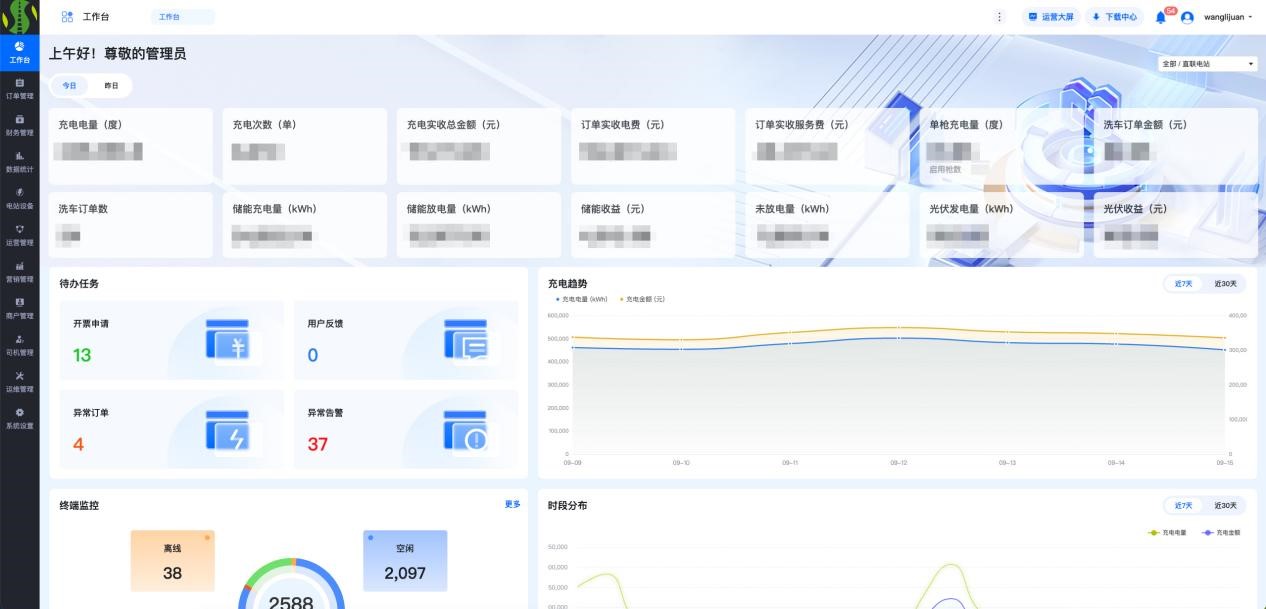The height and width of the screenshot is (609, 1266).
Task: Switch 时段分布 chart to 近7天
Action: pos(1183,506)
